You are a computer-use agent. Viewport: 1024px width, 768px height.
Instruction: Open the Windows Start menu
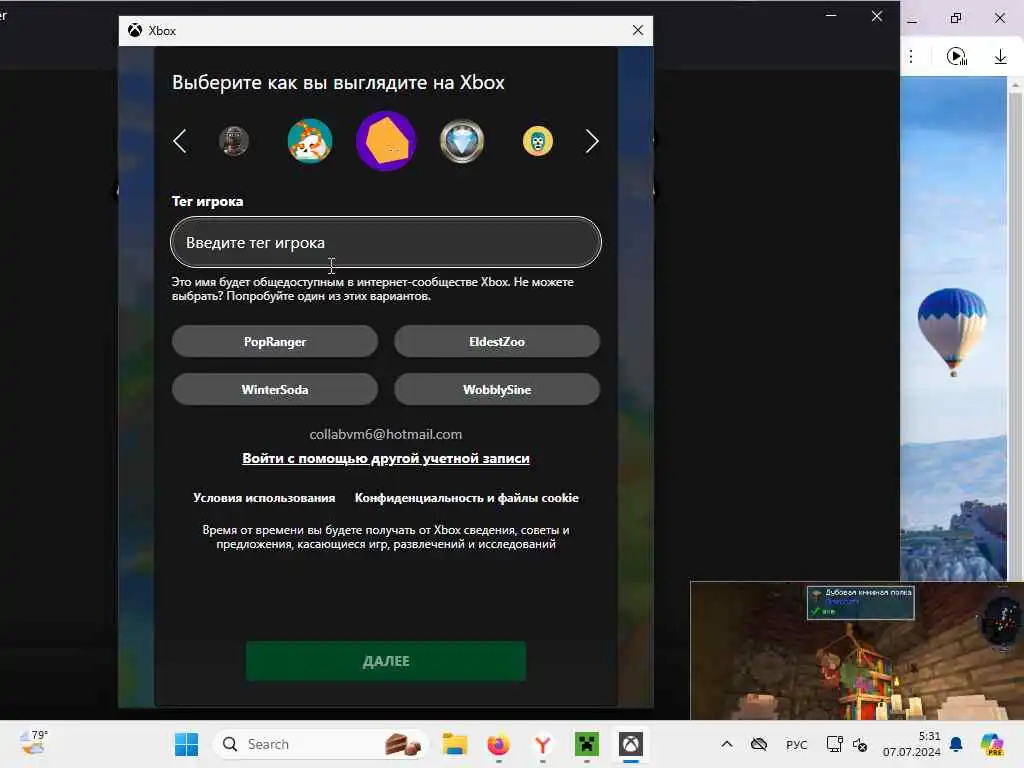pyautogui.click(x=187, y=744)
